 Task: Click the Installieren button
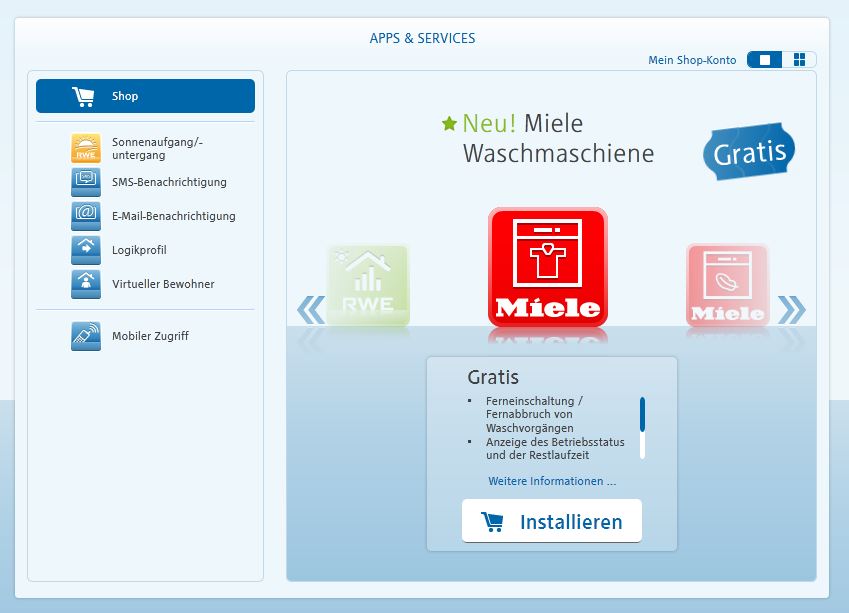click(x=552, y=521)
